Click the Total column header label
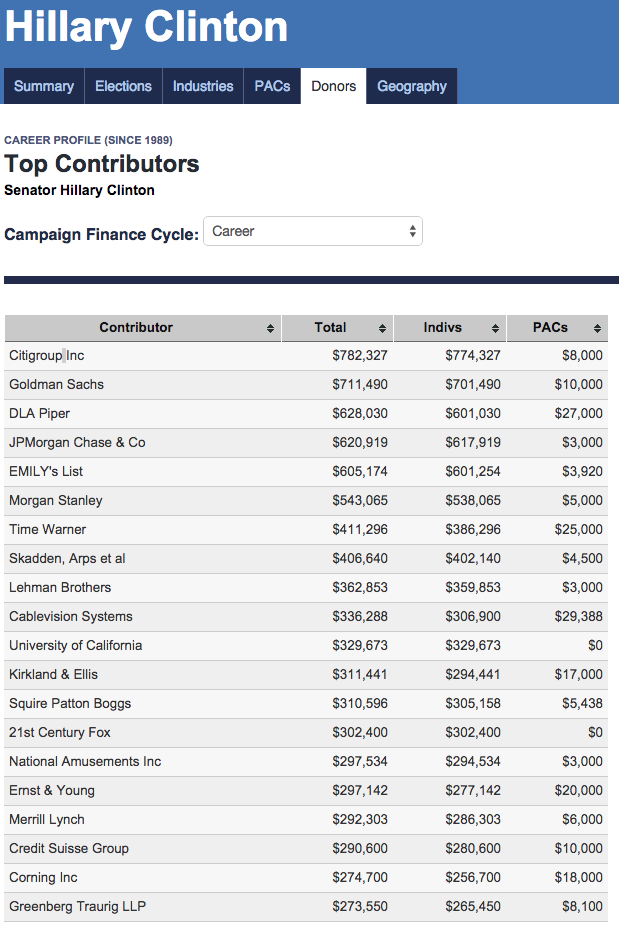The width and height of the screenshot is (619, 933). 330,328
